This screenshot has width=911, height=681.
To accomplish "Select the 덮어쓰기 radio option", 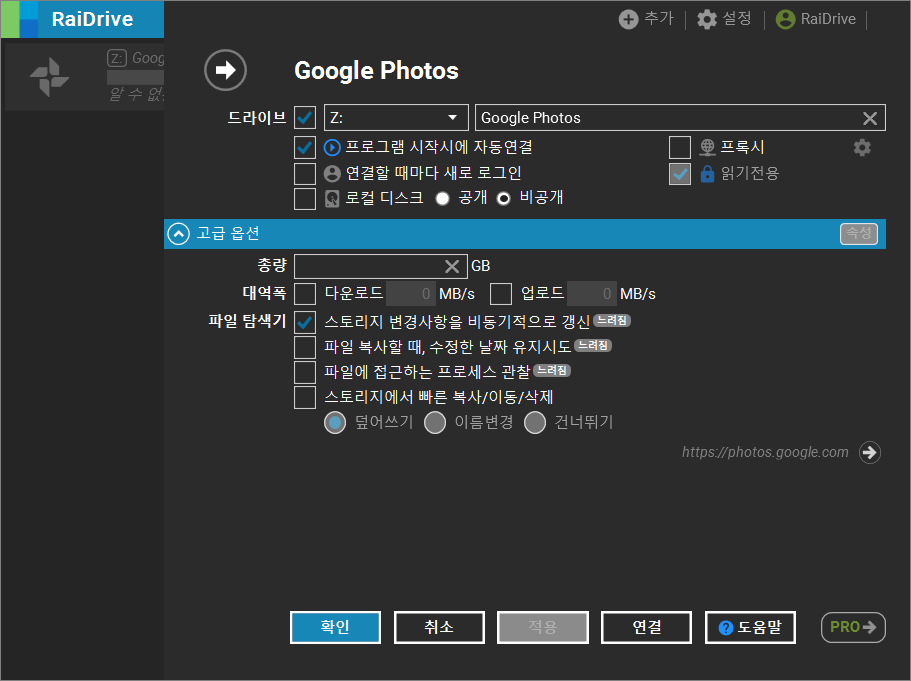I will coord(335,422).
